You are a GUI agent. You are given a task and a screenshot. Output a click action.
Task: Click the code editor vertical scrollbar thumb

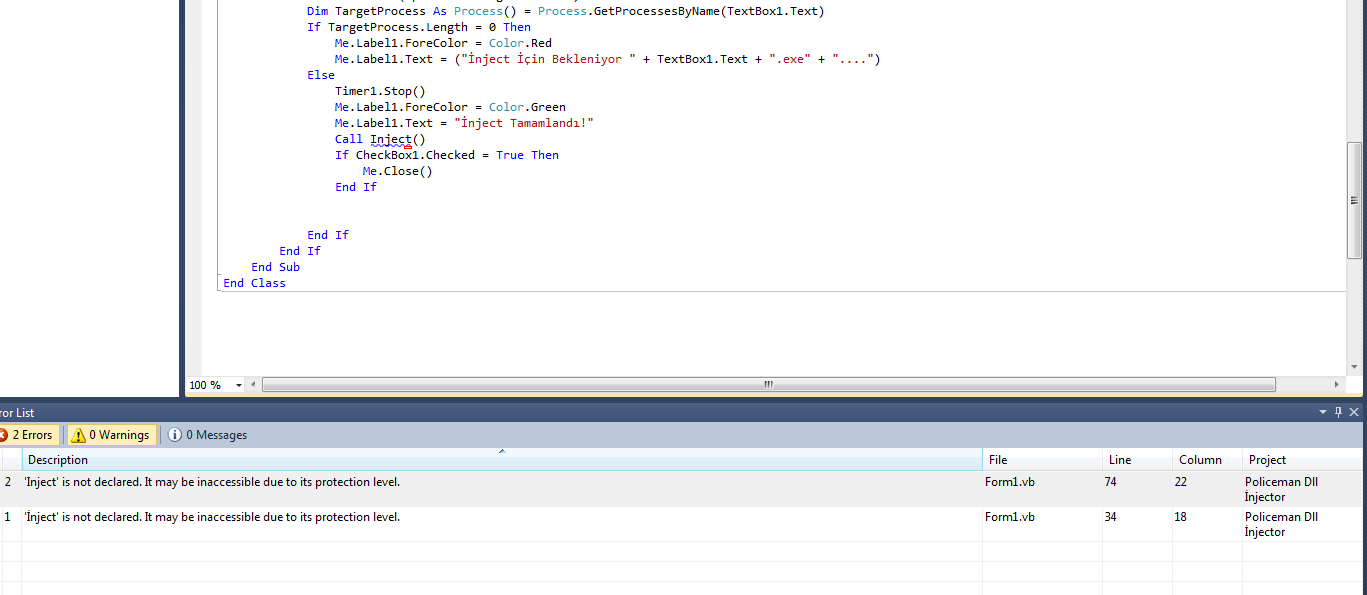click(x=1354, y=200)
